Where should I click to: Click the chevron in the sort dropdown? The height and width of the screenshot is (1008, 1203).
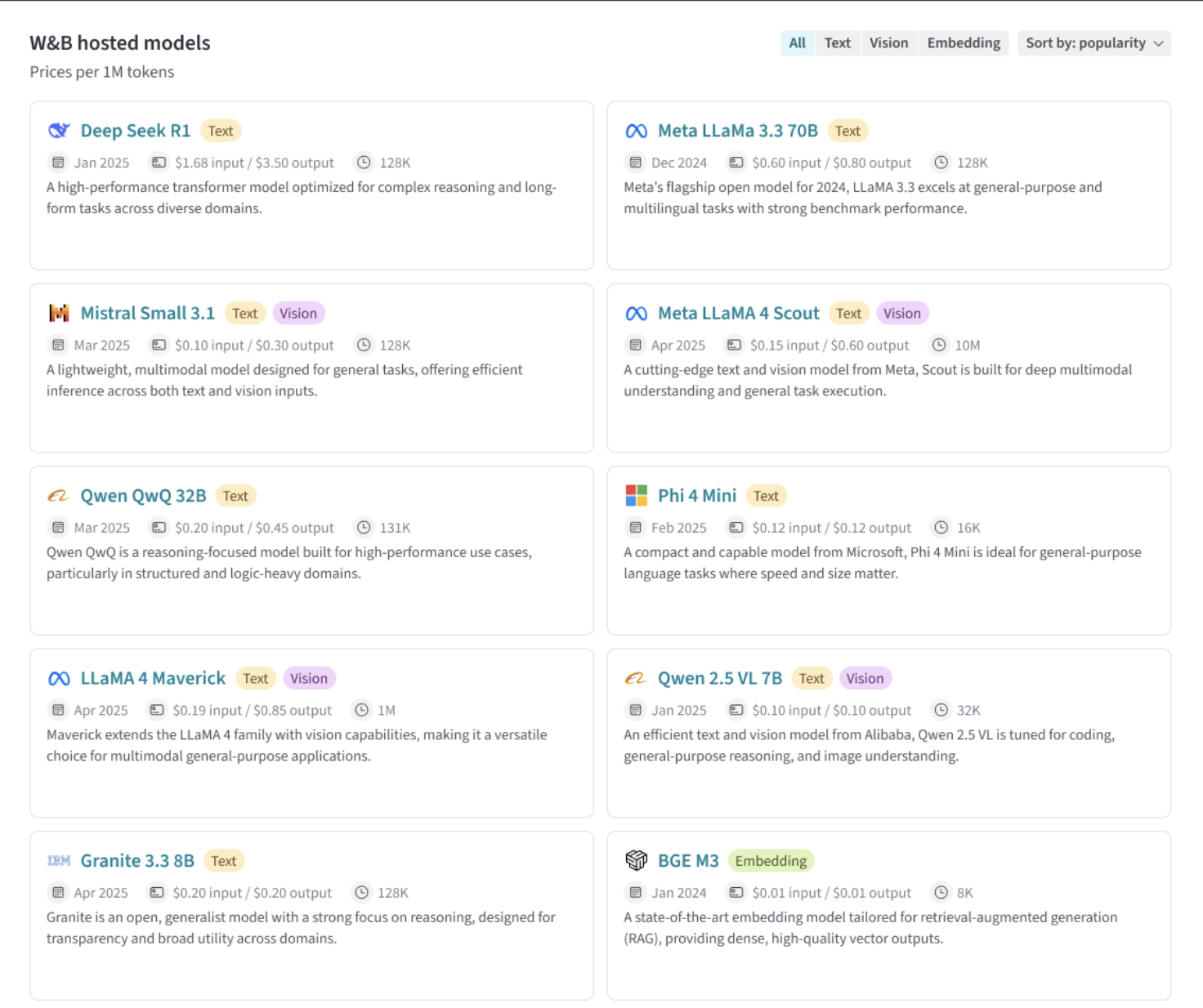1158,43
